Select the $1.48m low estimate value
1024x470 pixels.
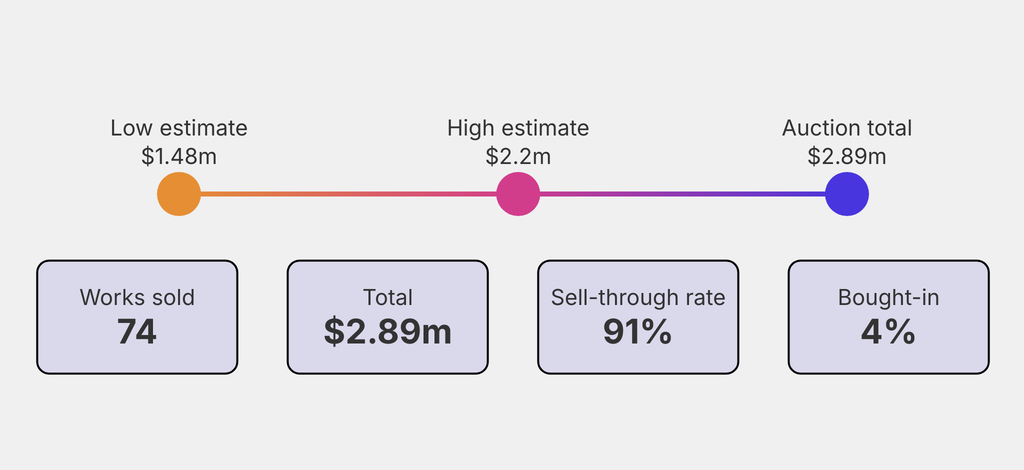(x=179, y=156)
